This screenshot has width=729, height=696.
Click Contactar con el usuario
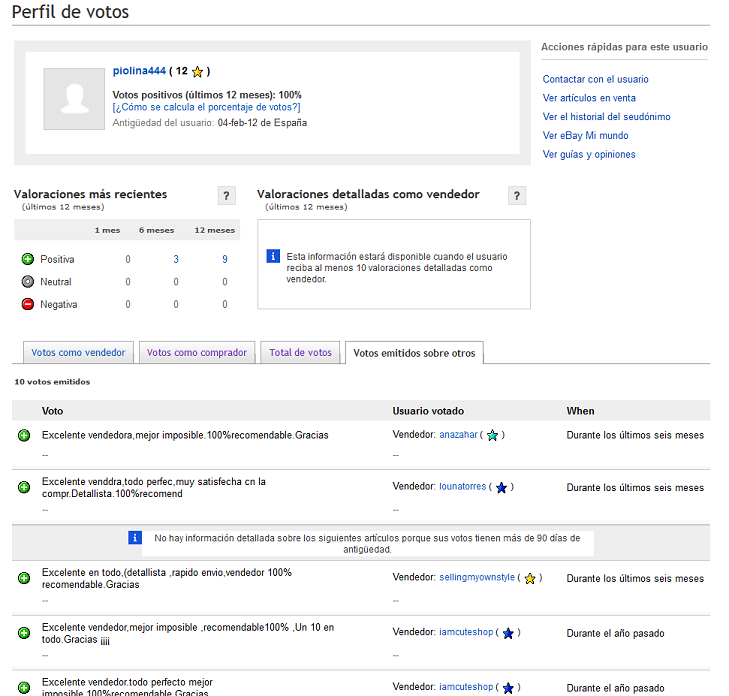point(595,79)
